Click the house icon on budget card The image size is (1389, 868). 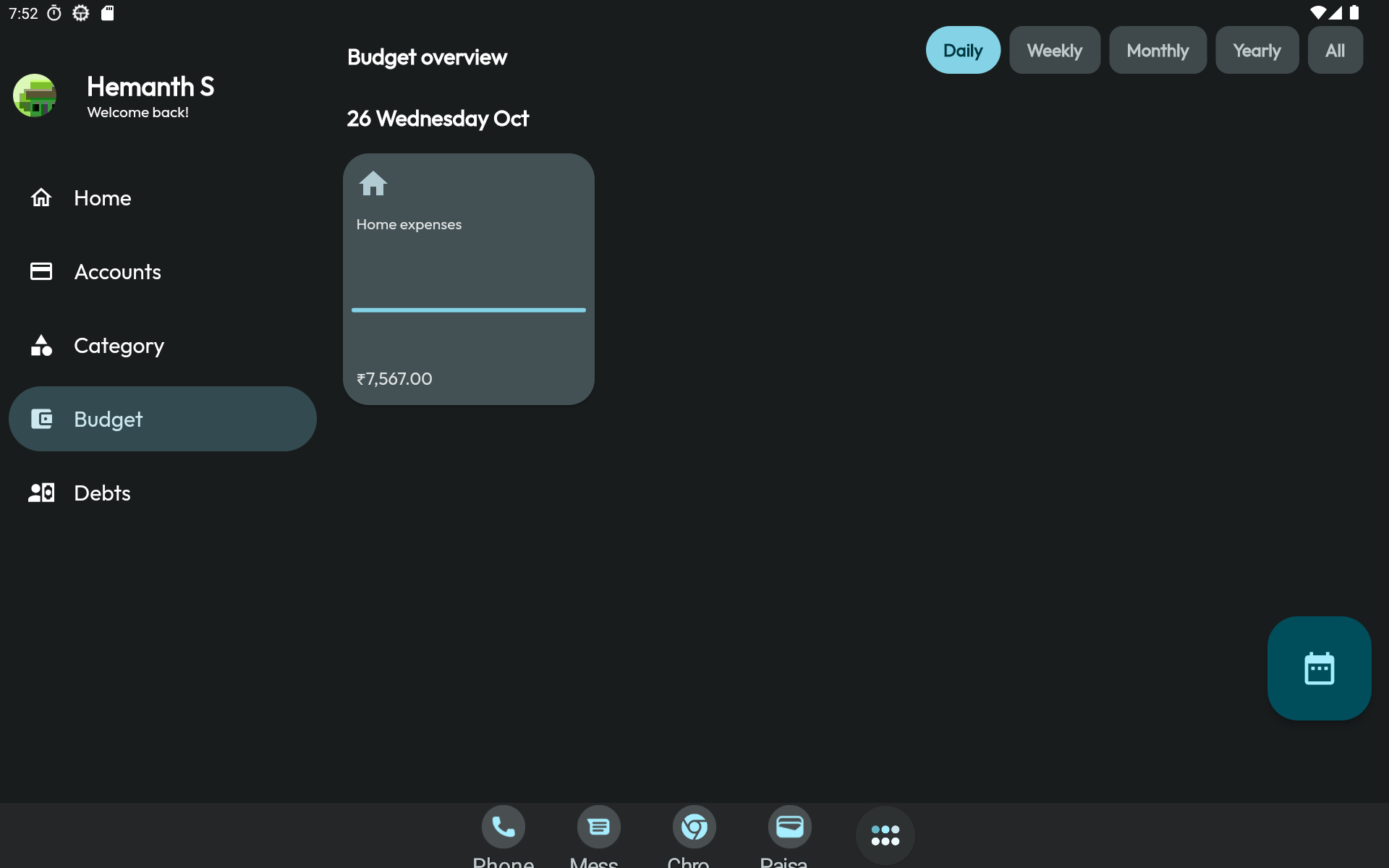click(x=373, y=184)
